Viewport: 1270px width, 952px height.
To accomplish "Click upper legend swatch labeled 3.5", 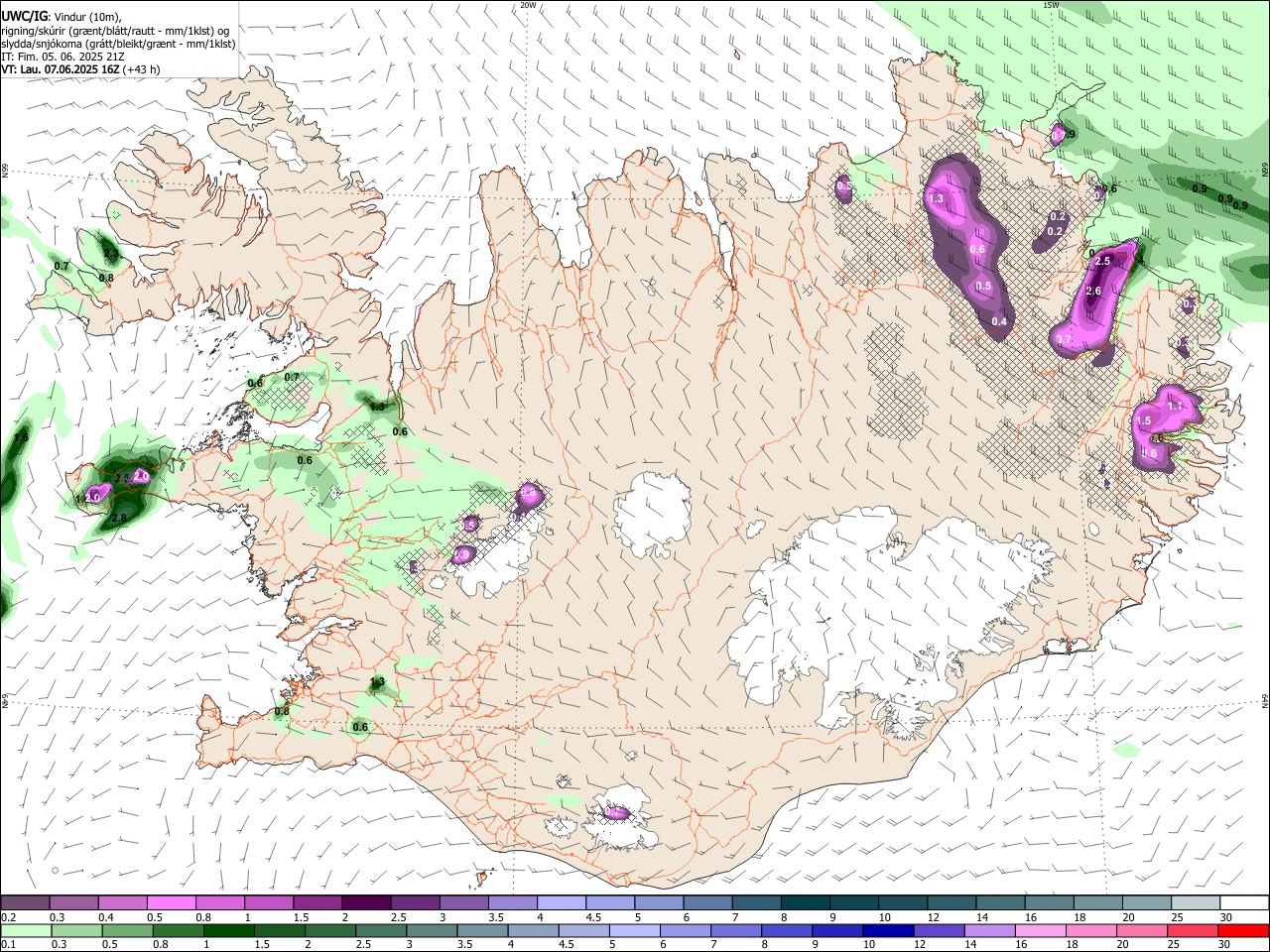I will 513,903.
